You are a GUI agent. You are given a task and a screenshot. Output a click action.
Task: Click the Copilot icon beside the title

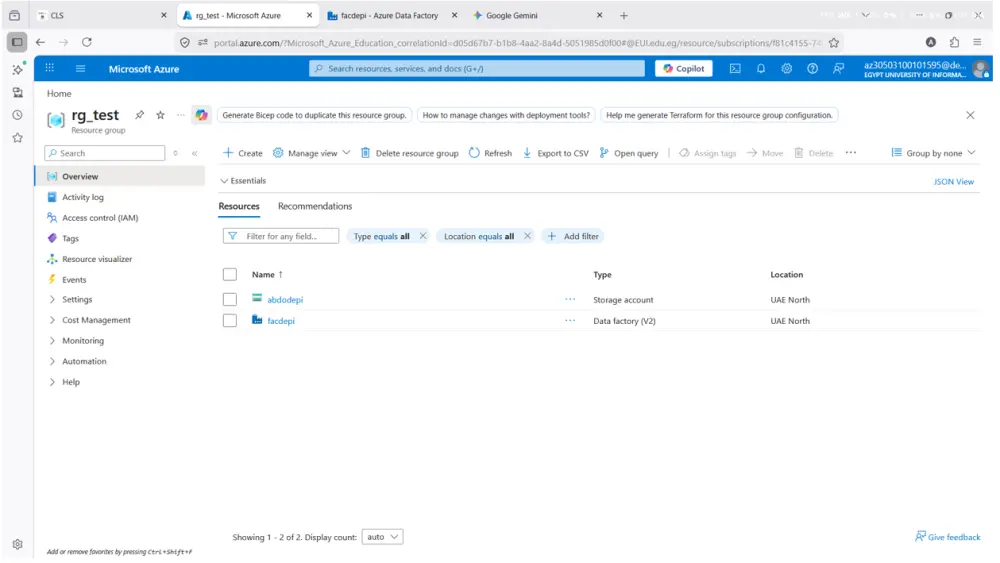point(202,115)
